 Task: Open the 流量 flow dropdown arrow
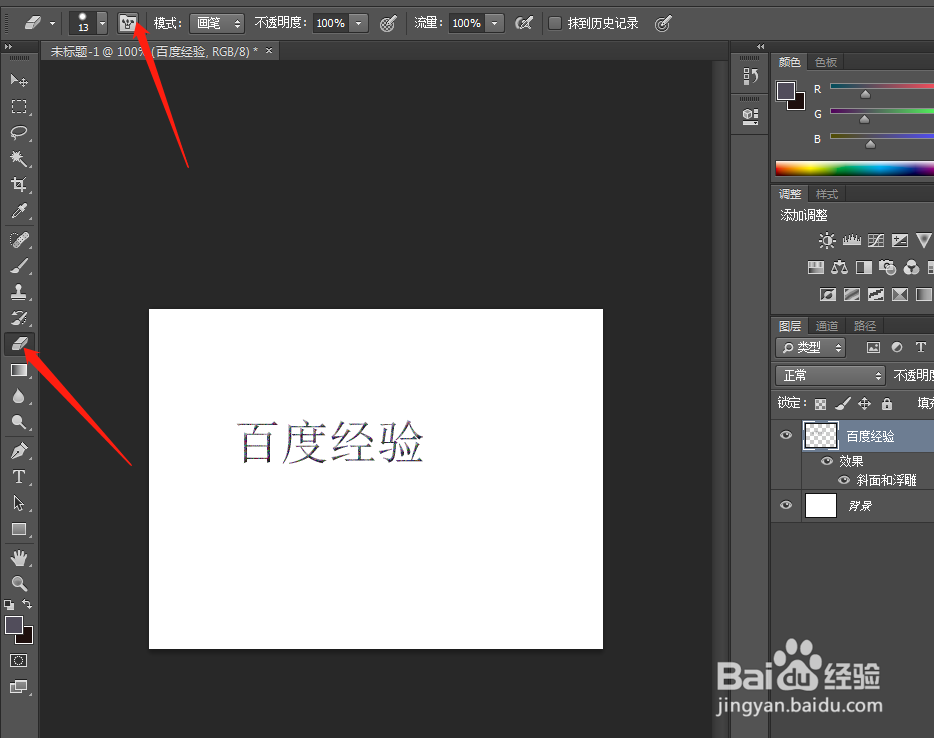(494, 23)
